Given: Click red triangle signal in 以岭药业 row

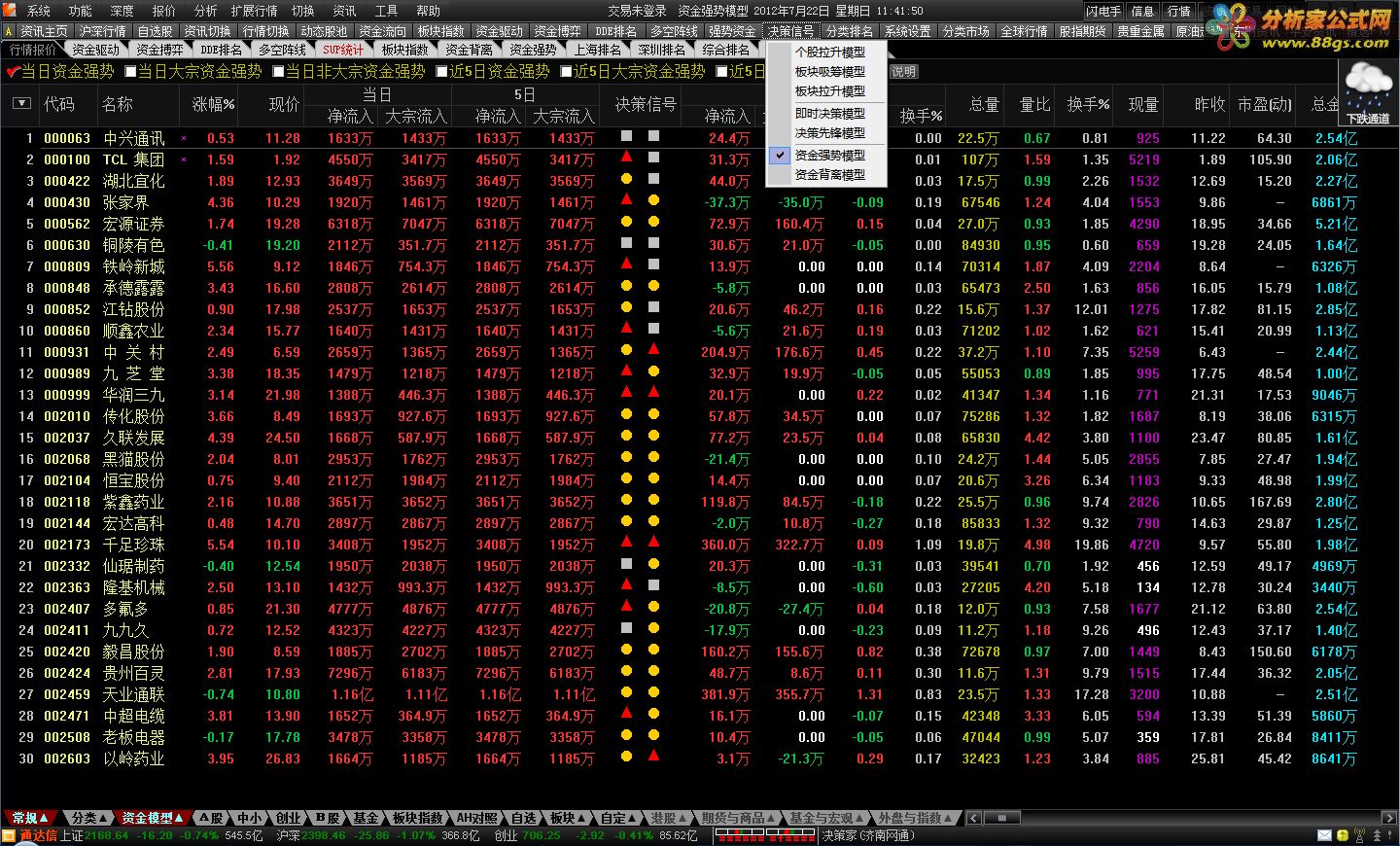Looking at the screenshot, I should tap(653, 756).
